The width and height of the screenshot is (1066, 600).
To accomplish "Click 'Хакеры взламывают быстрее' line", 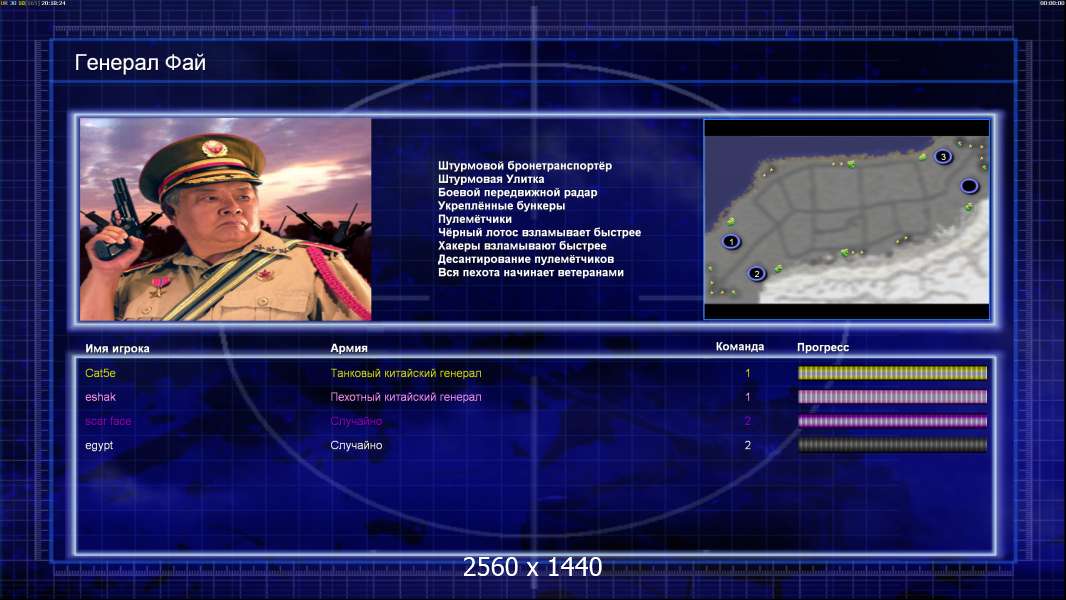I will 522,246.
